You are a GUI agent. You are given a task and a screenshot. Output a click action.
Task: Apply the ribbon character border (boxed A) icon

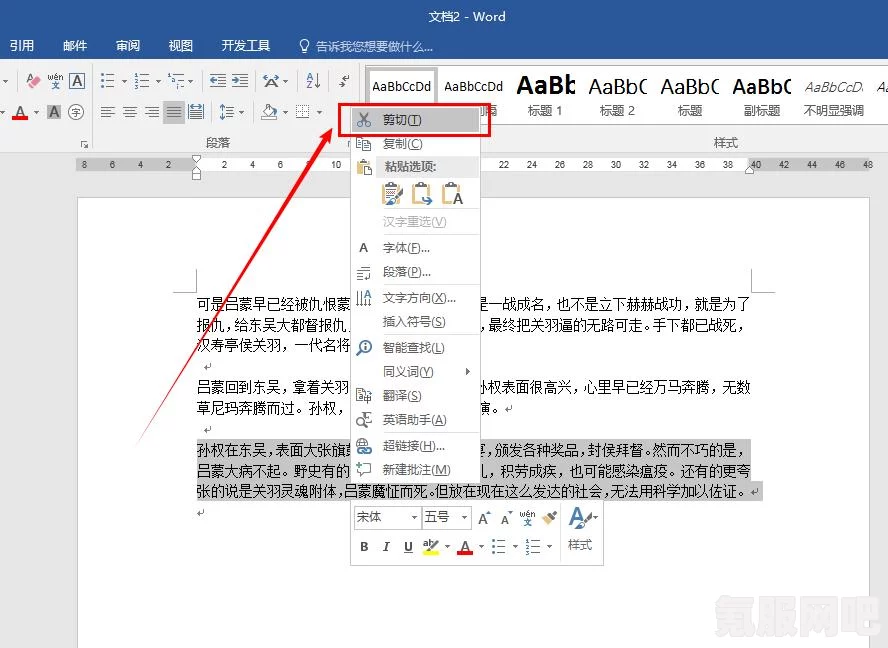(x=77, y=81)
